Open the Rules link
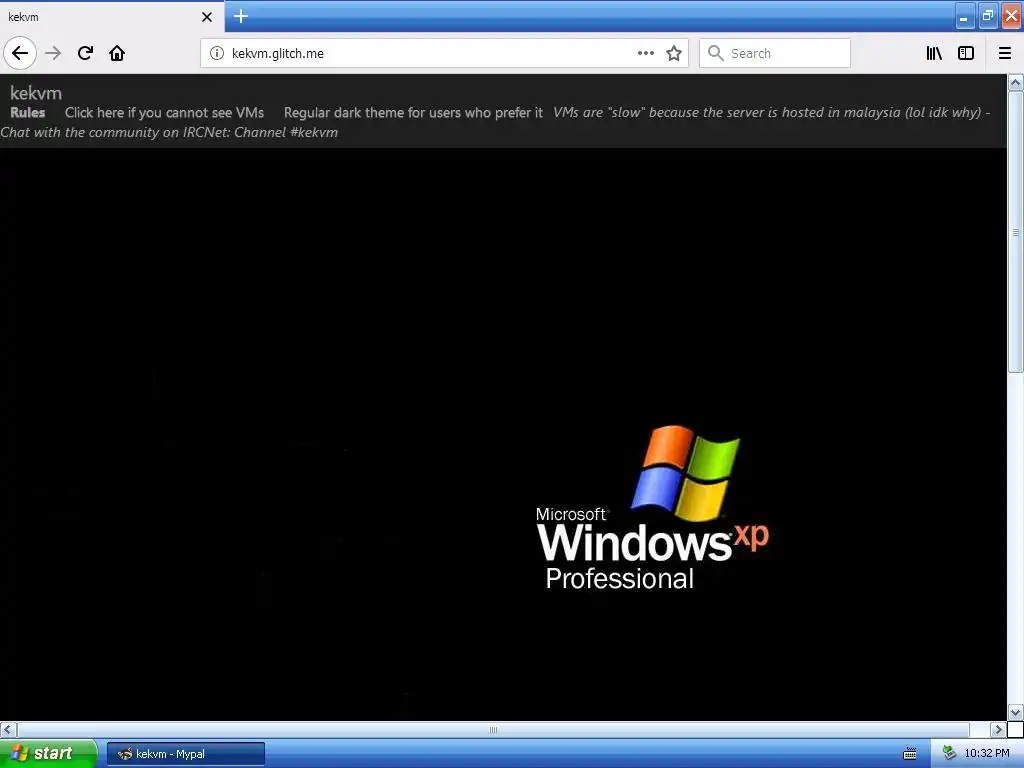1024x768 pixels. 27,112
